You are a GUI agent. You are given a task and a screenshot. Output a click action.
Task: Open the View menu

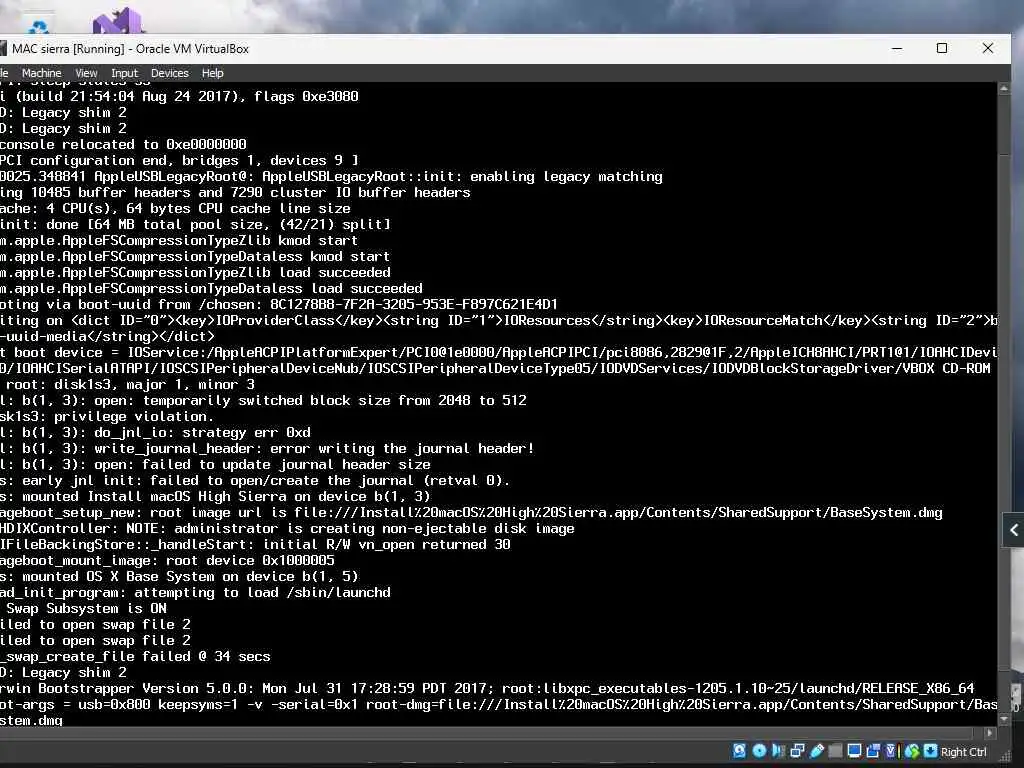(86, 73)
